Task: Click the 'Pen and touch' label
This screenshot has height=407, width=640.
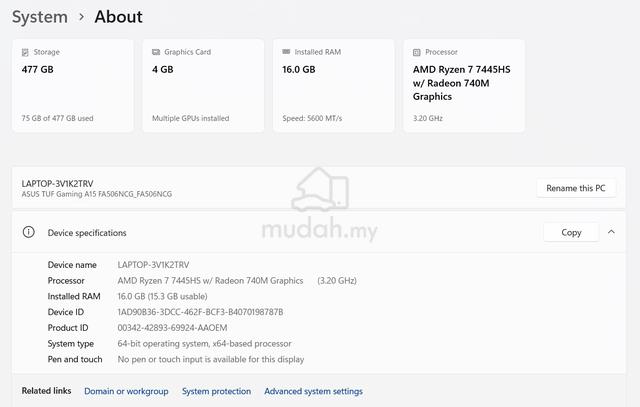Action: (x=75, y=360)
